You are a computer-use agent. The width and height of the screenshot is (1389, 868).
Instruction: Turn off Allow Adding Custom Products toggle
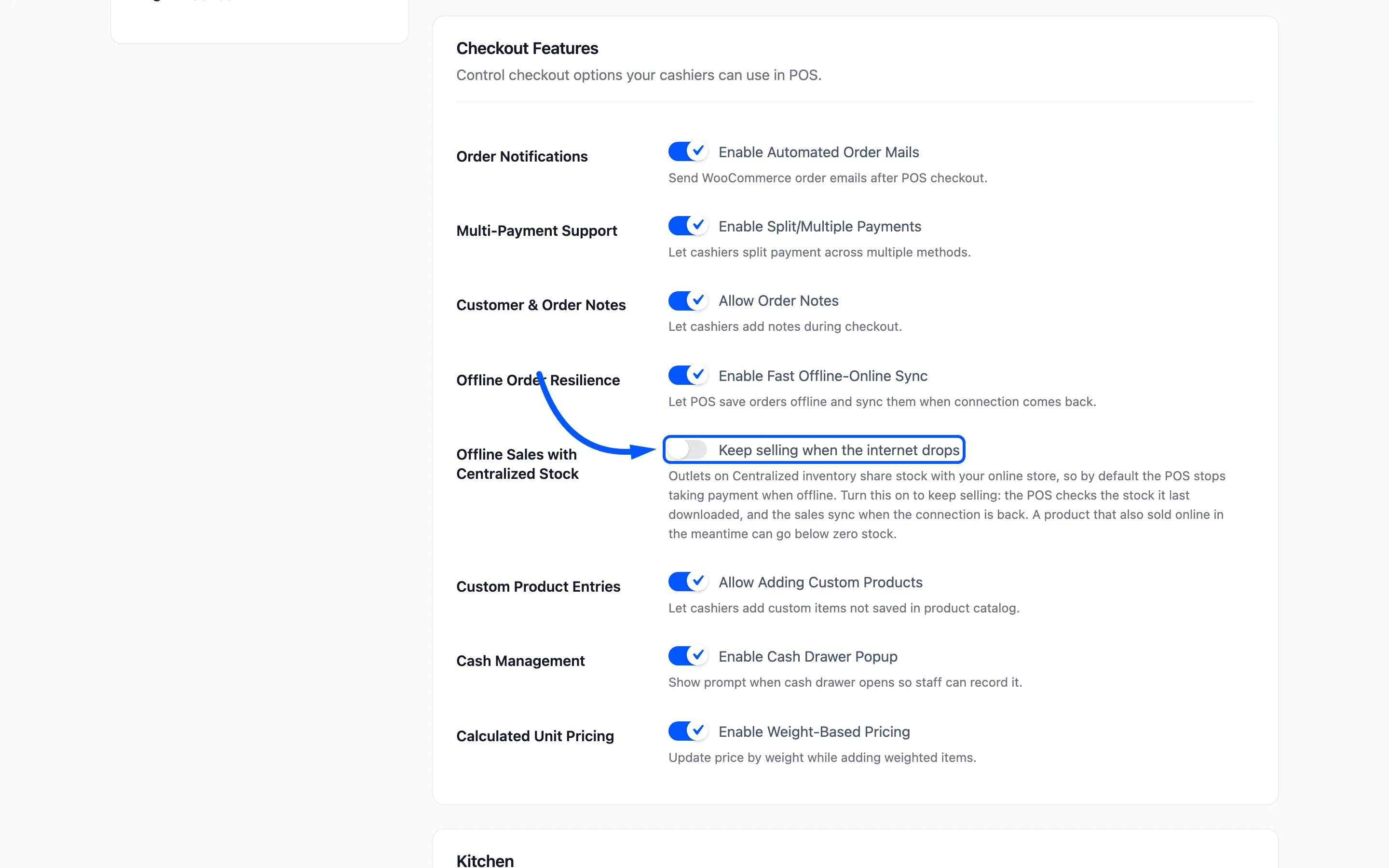click(x=688, y=582)
